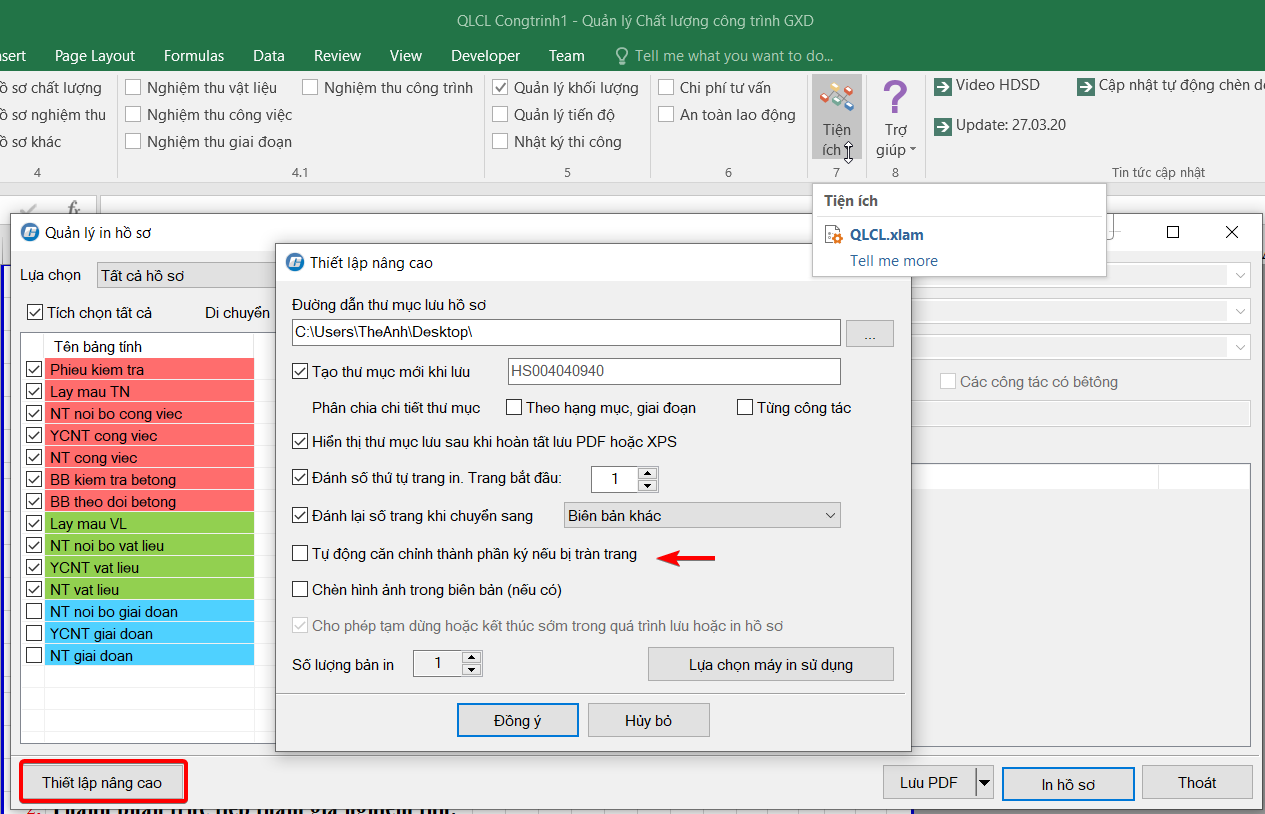This screenshot has height=814, width=1265.
Task: Switch to the Formulas ribbon tab
Action: coord(194,56)
